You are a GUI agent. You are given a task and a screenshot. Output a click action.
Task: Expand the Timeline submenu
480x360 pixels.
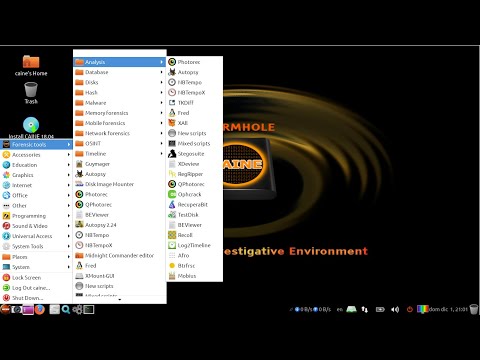pos(120,154)
